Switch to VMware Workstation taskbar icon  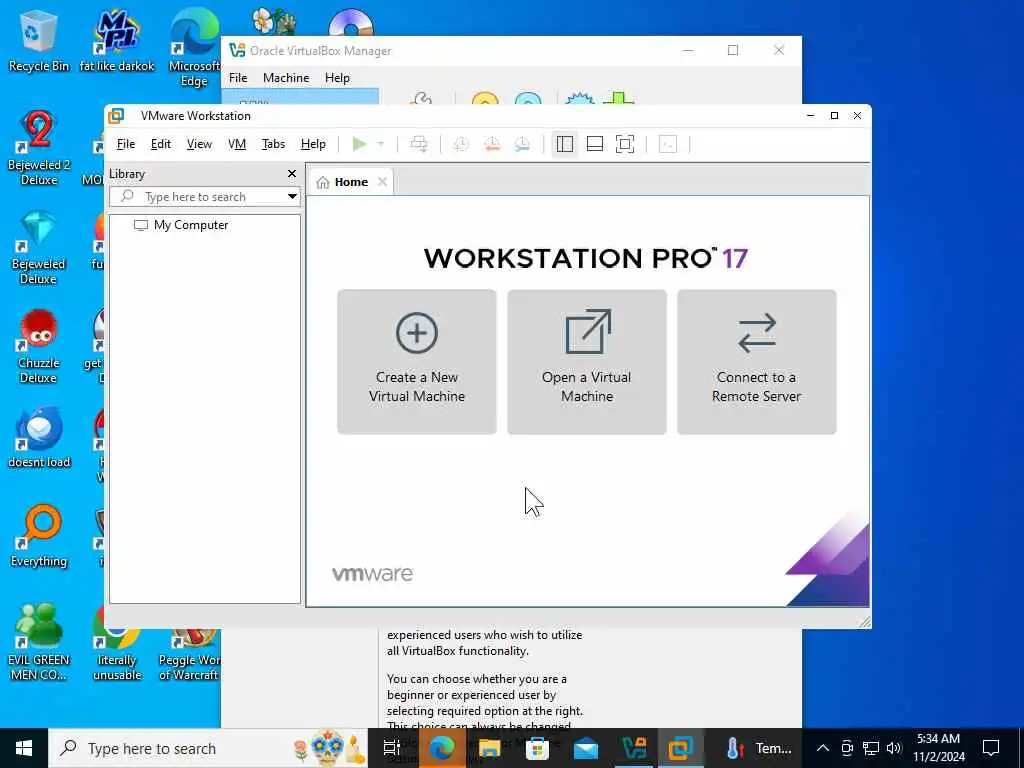[x=681, y=748]
